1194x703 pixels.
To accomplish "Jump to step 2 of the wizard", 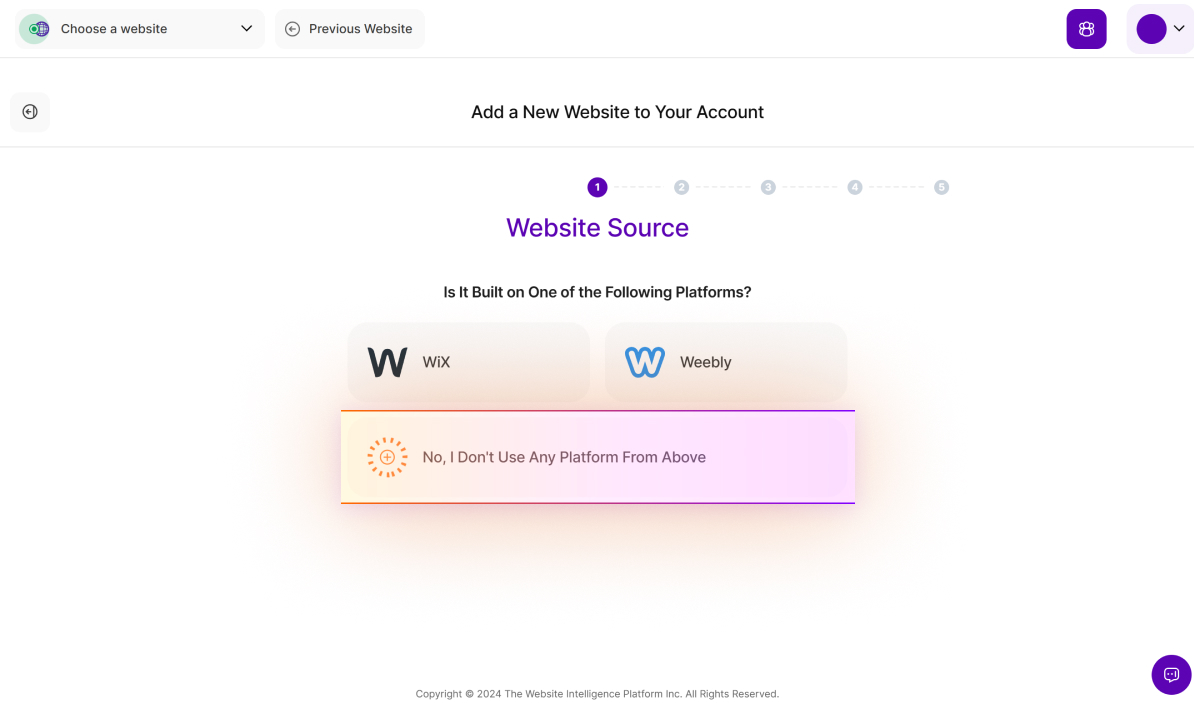I will coord(681,187).
